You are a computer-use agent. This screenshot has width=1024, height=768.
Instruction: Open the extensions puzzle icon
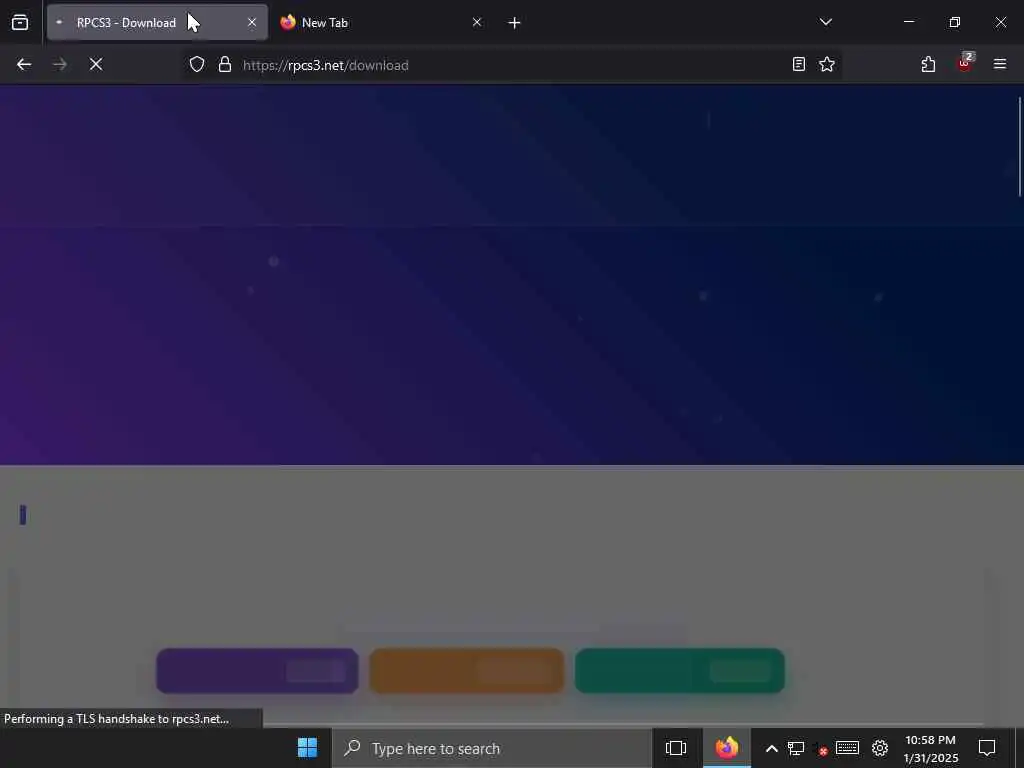pyautogui.click(x=928, y=64)
